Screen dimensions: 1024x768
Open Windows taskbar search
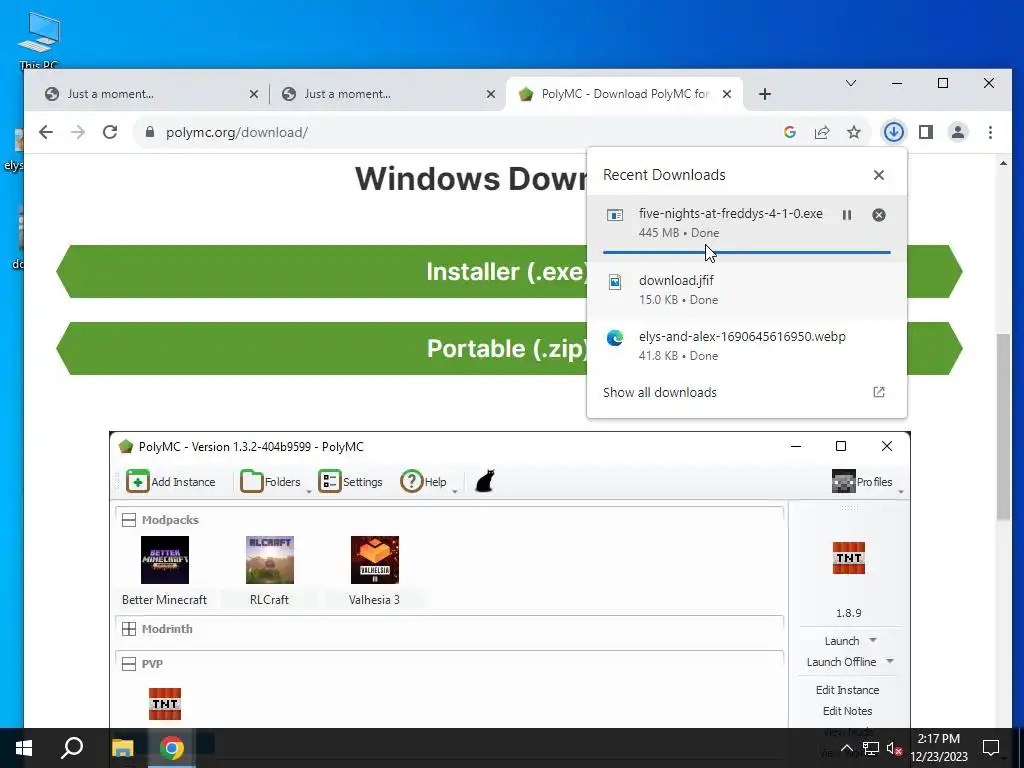[72, 748]
